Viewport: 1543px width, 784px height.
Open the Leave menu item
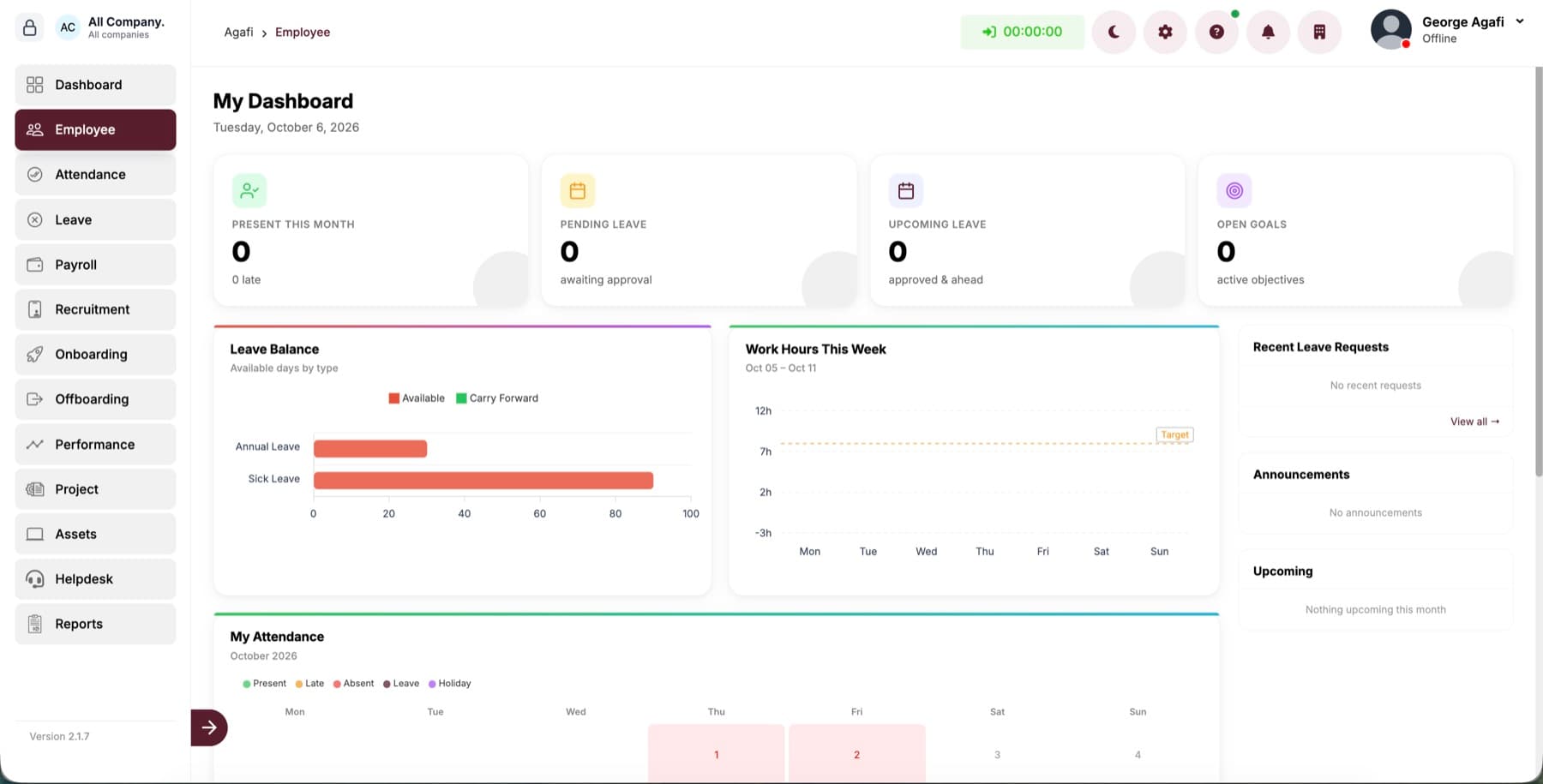95,219
